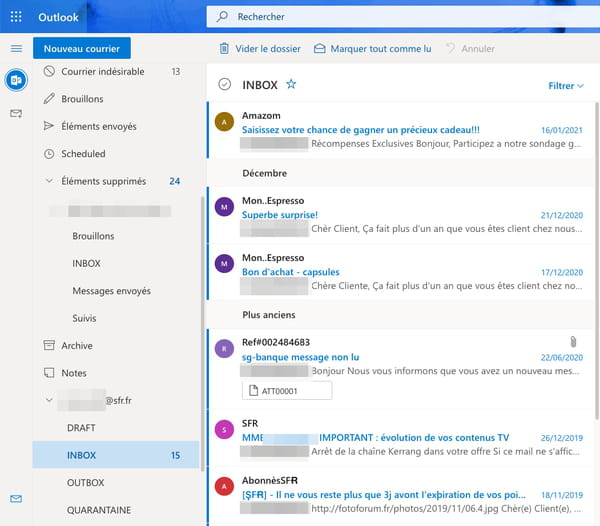This screenshot has height=526, width=600.
Task: Click the Plus anciens group header
Action: [400, 315]
